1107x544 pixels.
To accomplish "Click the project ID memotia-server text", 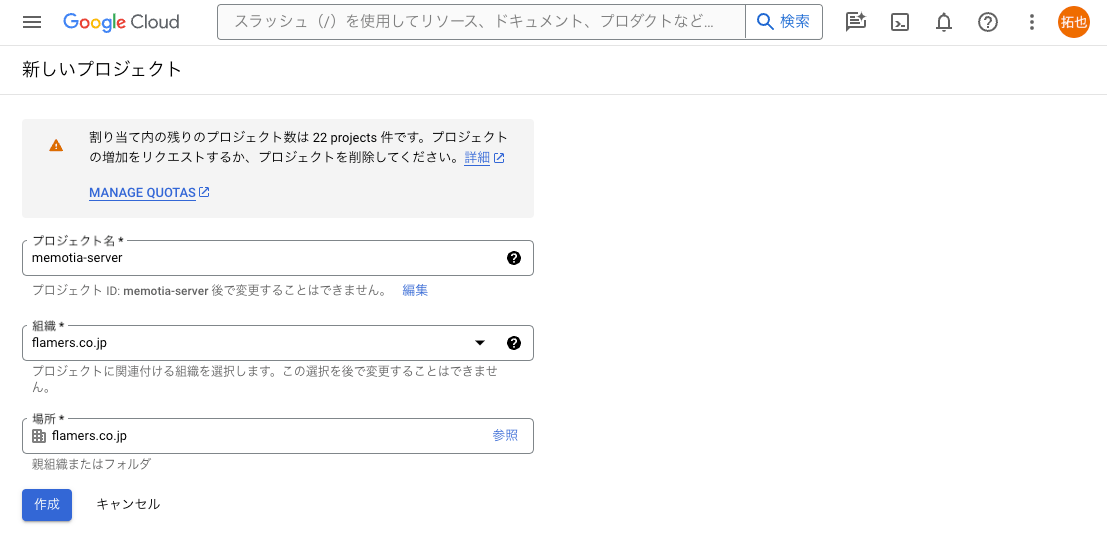I will coord(166,290).
